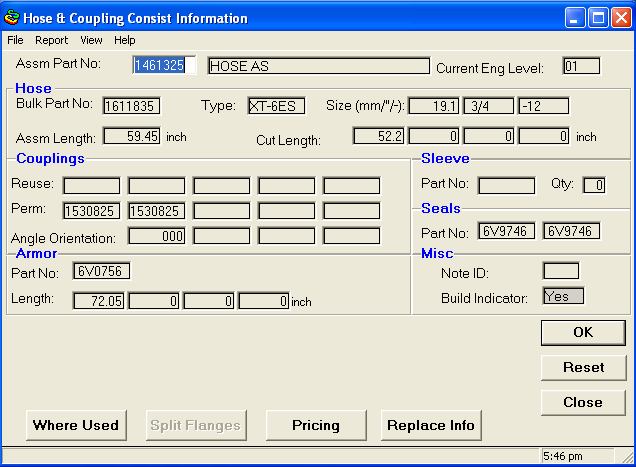Open the Report menu
The height and width of the screenshot is (467, 636).
pyautogui.click(x=51, y=40)
